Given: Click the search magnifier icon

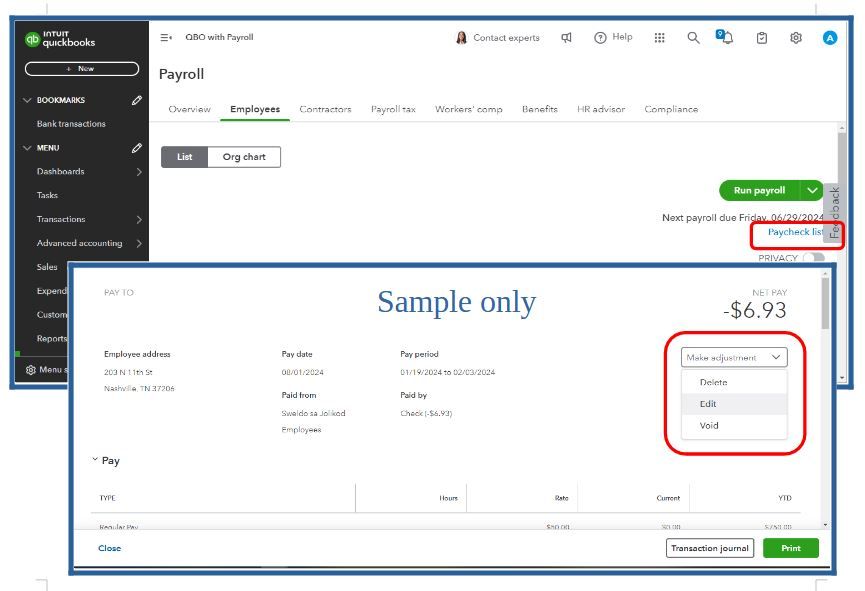Looking at the screenshot, I should (x=693, y=38).
